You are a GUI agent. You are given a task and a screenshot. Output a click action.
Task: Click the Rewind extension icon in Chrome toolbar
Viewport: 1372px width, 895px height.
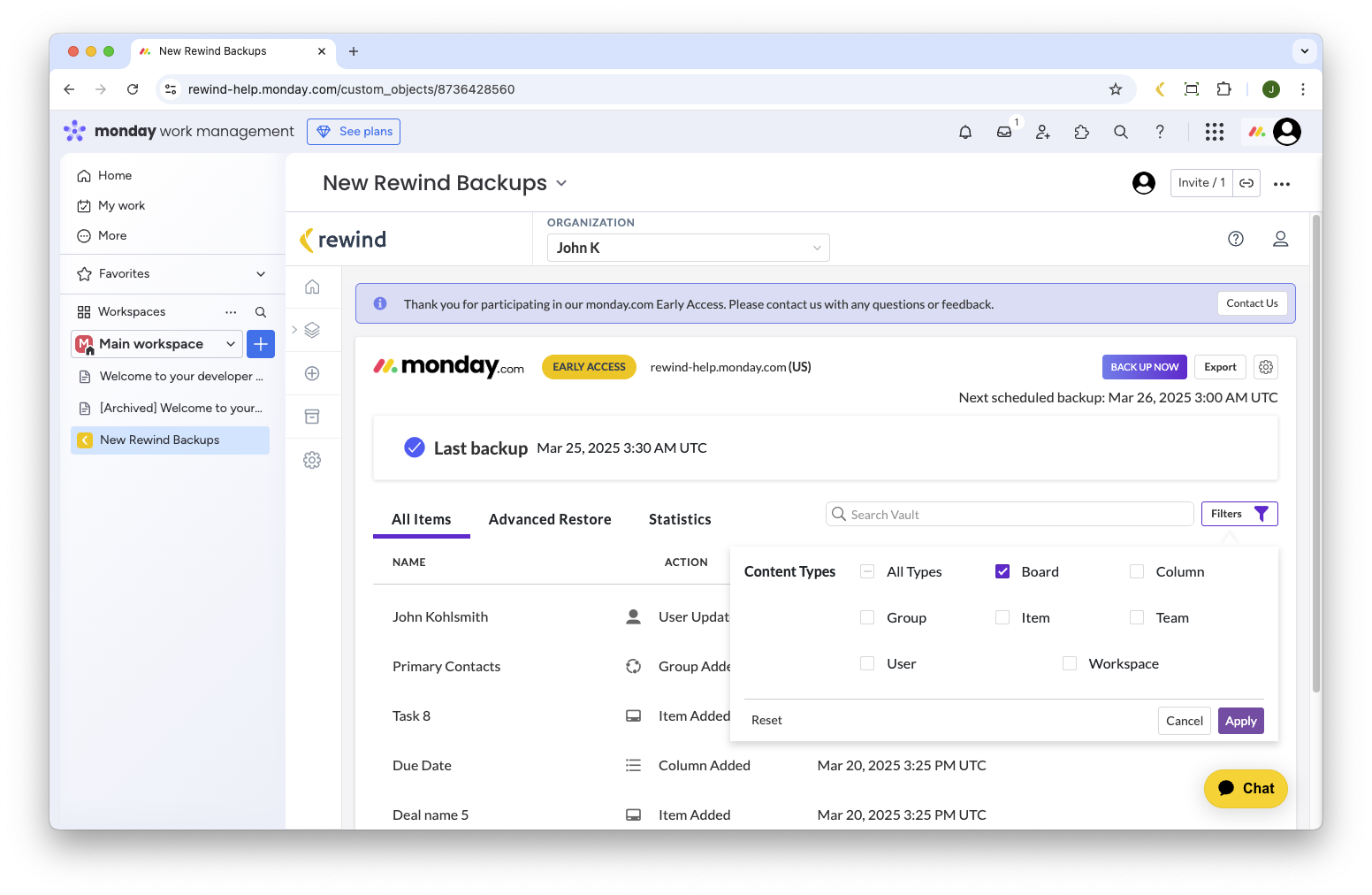pos(1160,89)
